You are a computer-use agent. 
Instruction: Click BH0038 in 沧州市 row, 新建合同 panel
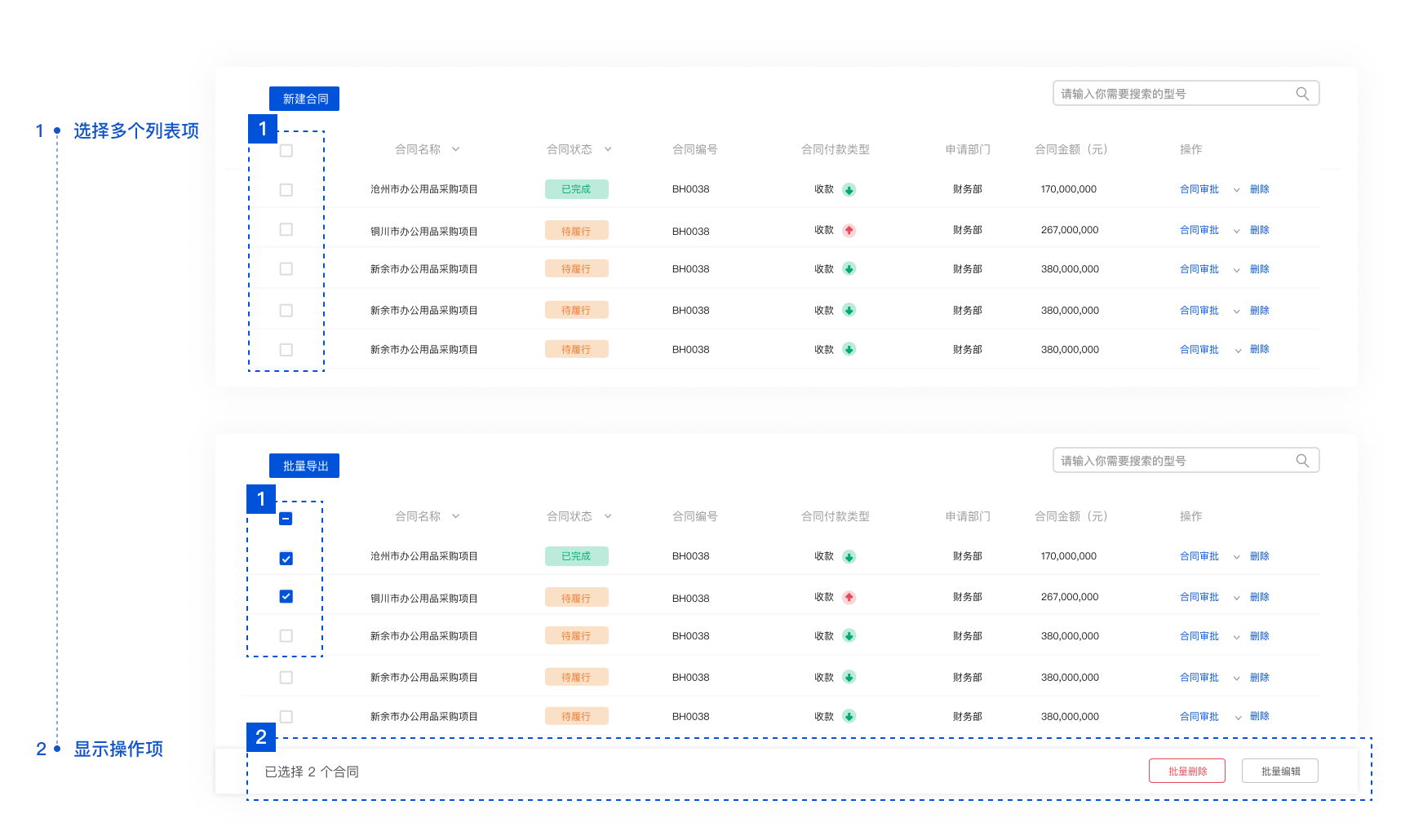tap(691, 189)
